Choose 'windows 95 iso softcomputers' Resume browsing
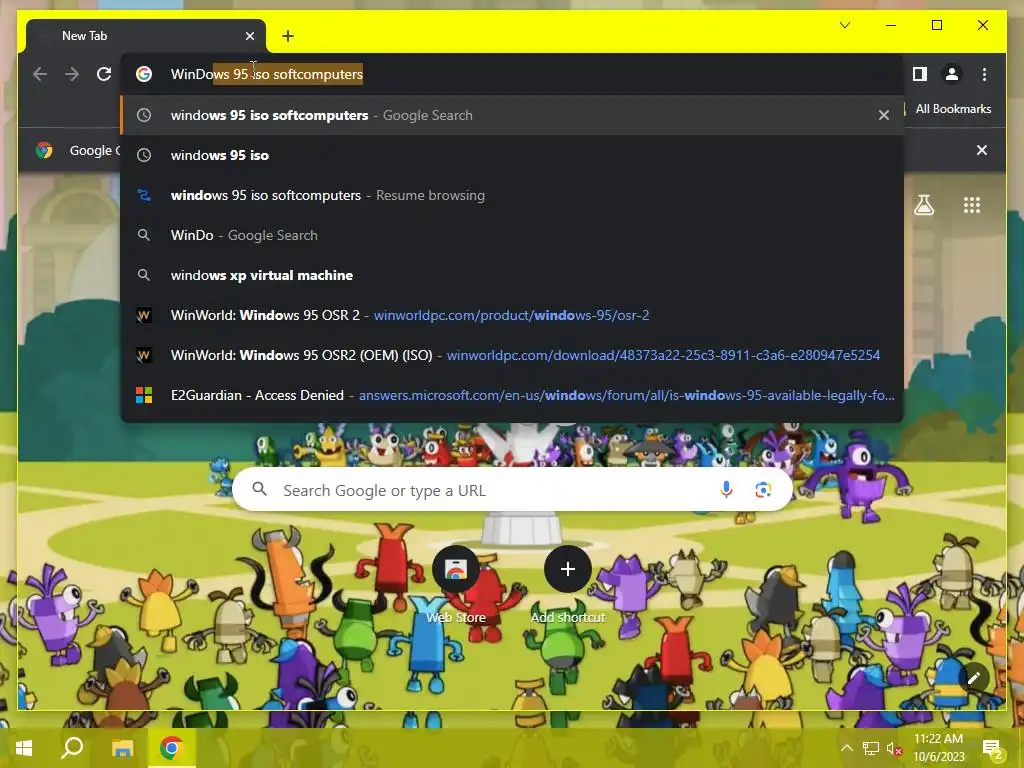 (x=513, y=195)
